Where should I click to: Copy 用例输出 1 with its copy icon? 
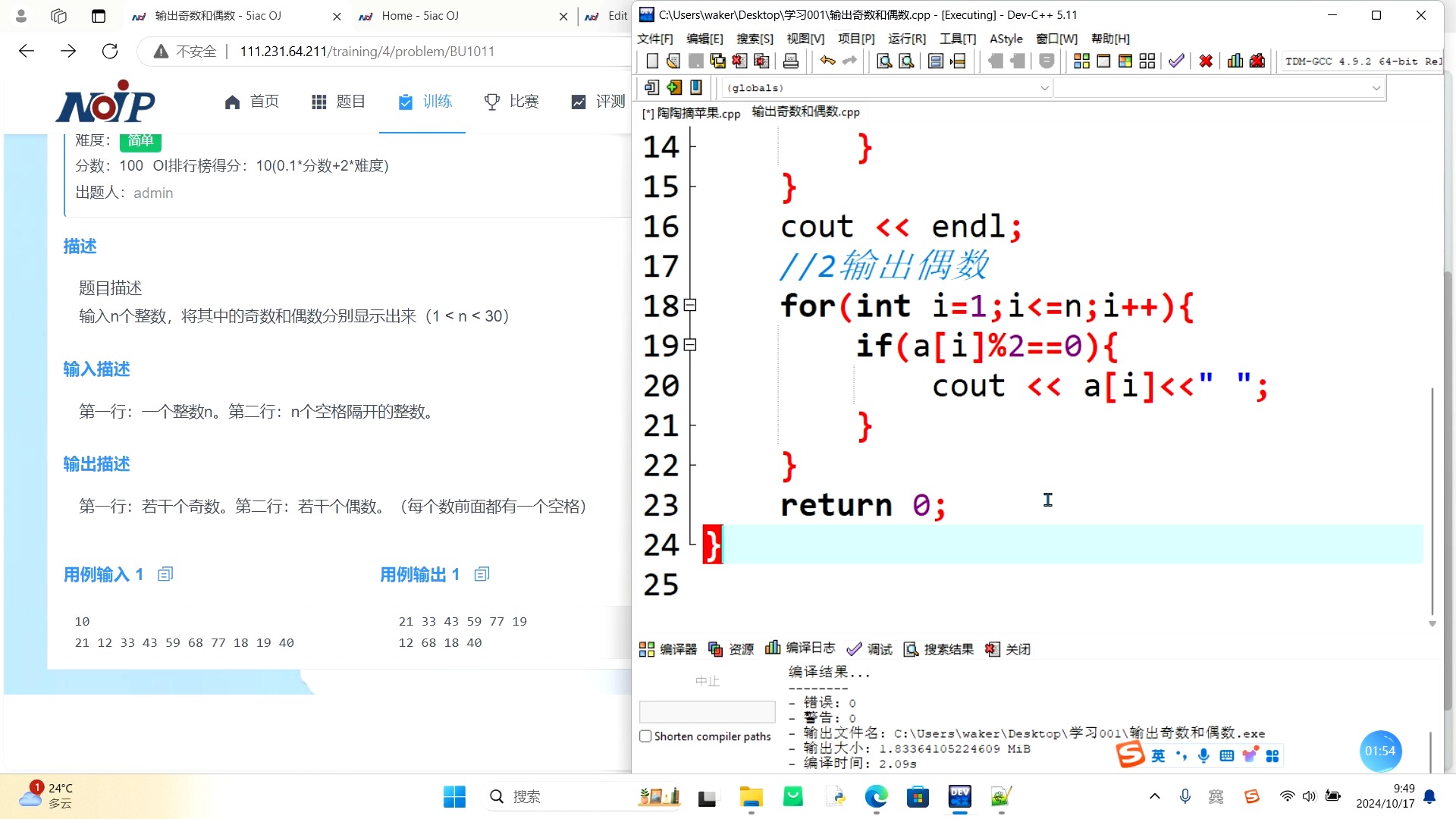coord(482,574)
